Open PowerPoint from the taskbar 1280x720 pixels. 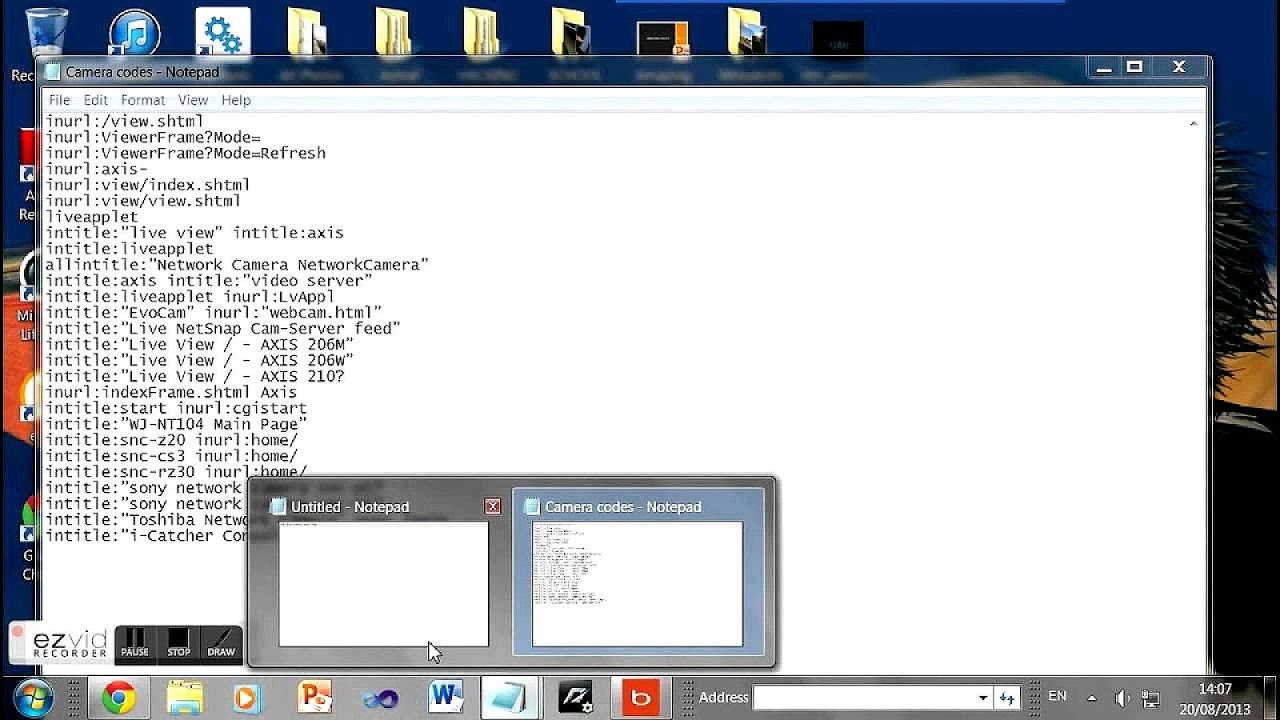314,698
